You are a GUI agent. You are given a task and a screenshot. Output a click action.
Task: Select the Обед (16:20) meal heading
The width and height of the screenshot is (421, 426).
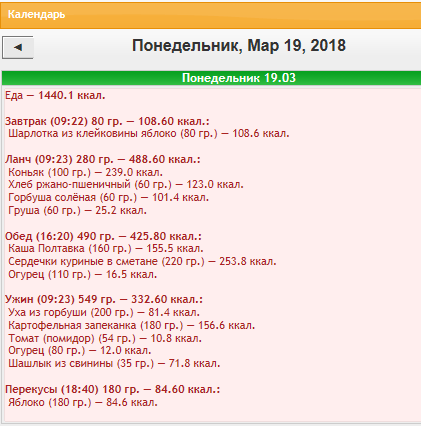103,236
